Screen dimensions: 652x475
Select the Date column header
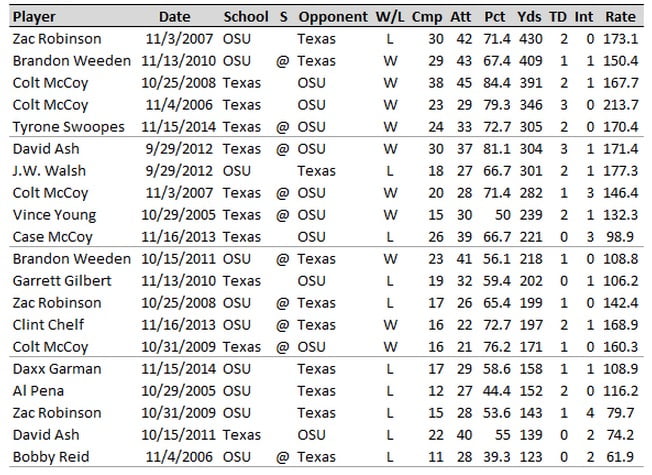(175, 17)
